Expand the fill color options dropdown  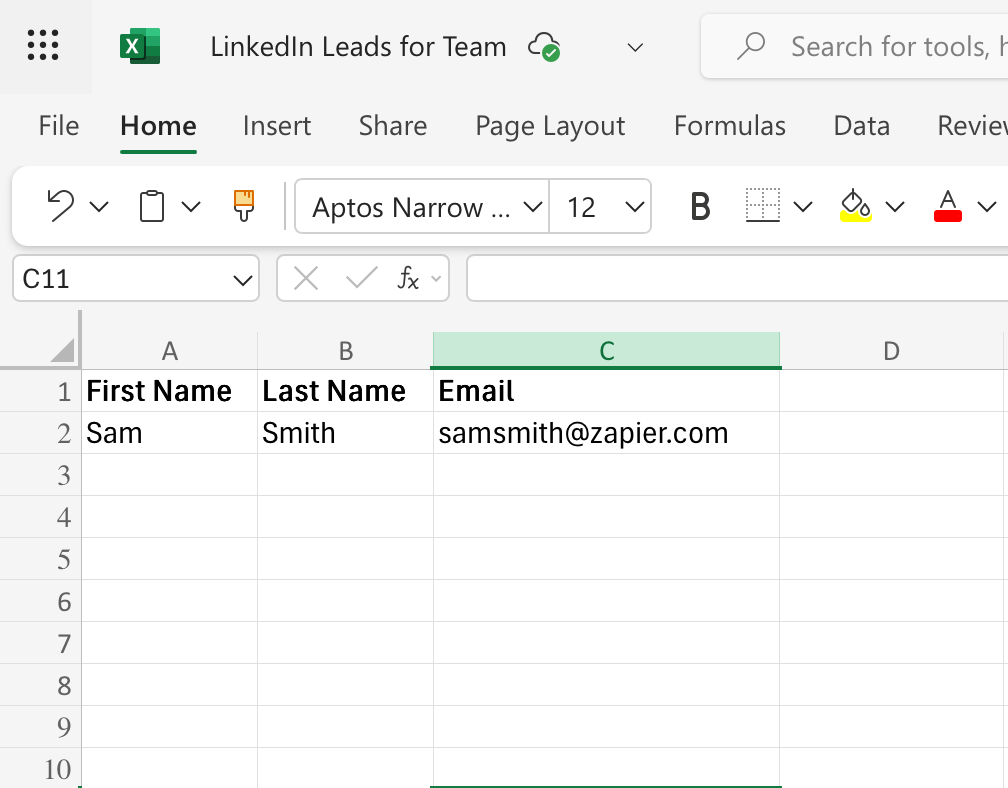tap(895, 207)
